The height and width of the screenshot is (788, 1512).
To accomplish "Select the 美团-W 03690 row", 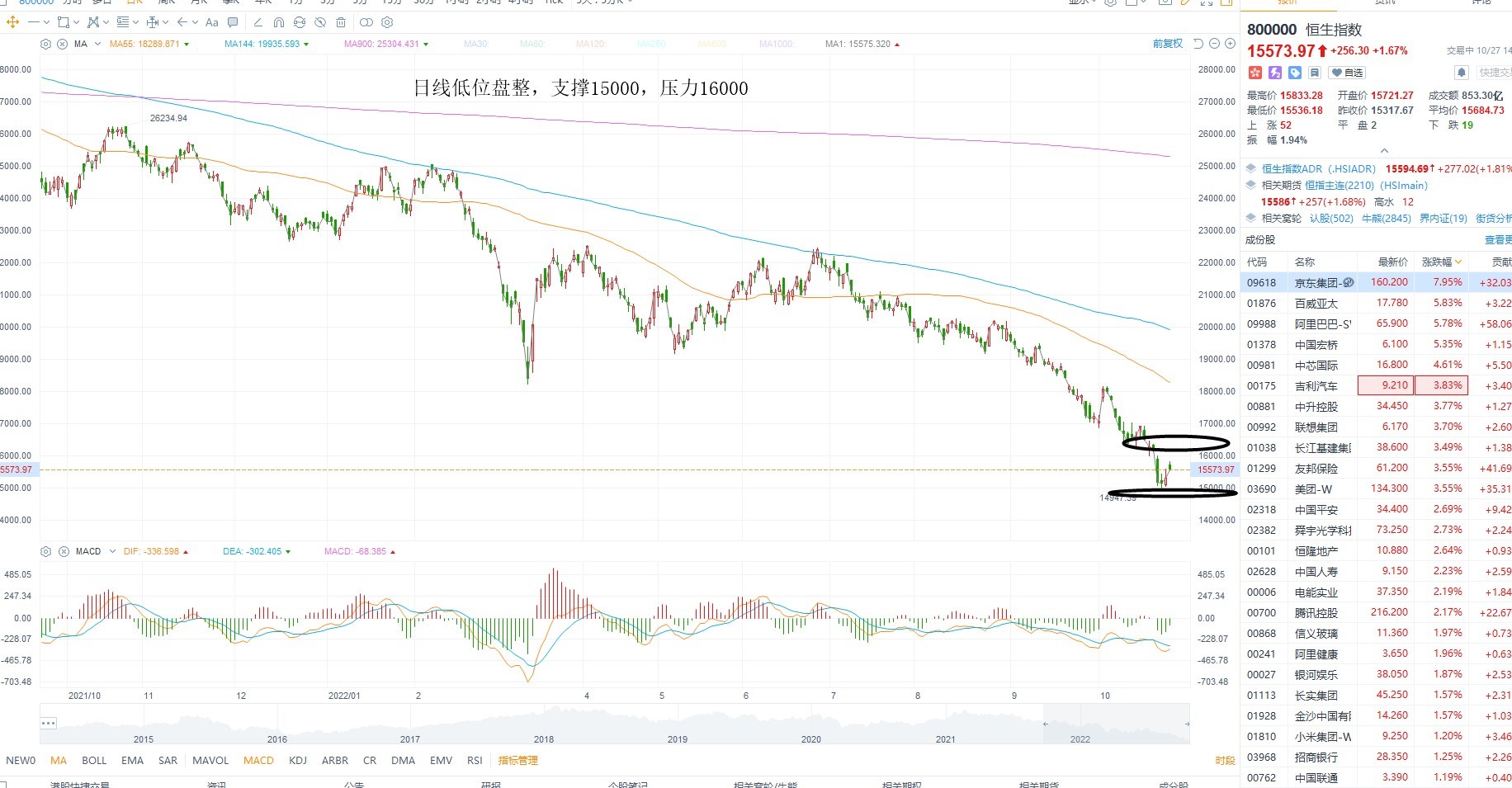I will tap(1376, 488).
